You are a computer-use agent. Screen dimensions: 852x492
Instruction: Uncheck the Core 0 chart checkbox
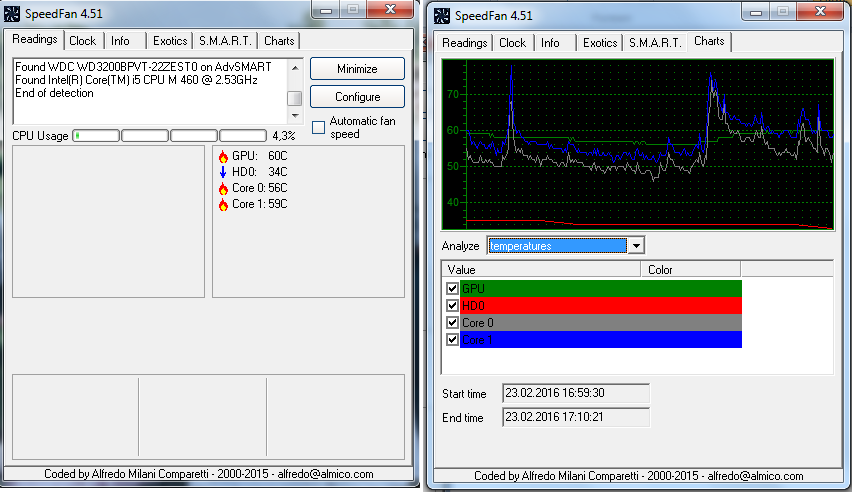(452, 322)
